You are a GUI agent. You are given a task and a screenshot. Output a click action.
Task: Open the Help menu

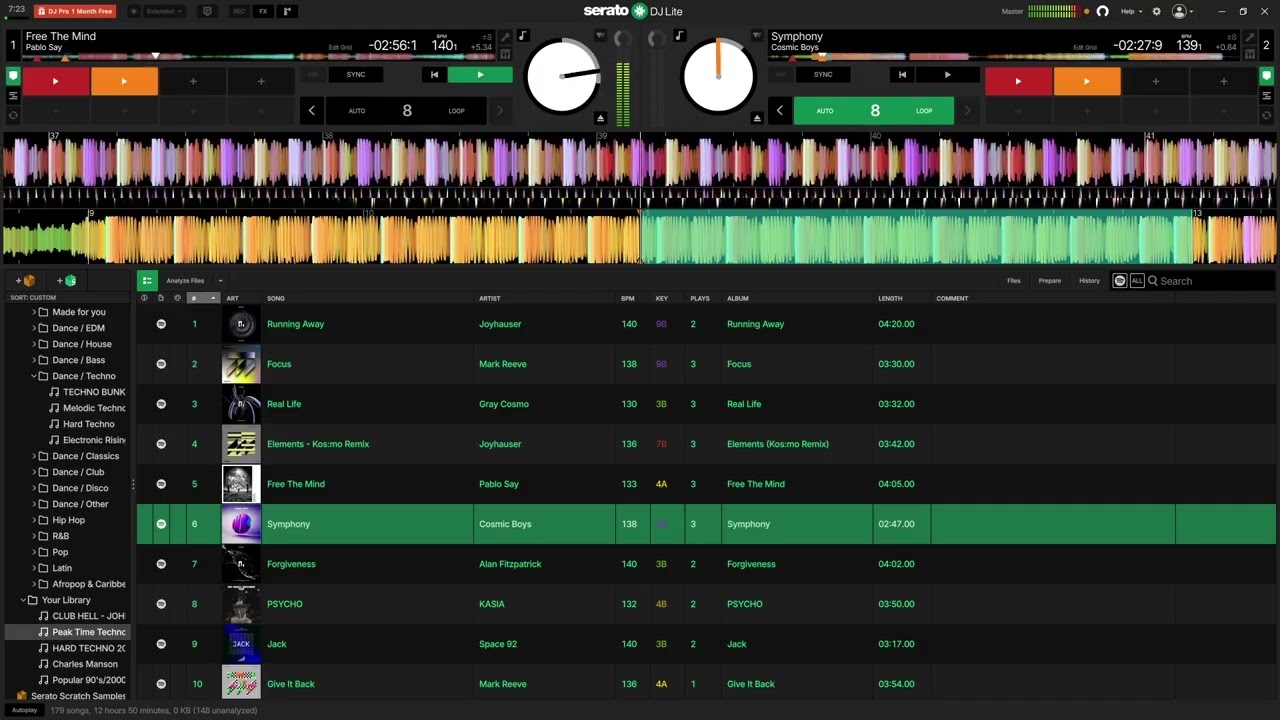(x=1131, y=11)
